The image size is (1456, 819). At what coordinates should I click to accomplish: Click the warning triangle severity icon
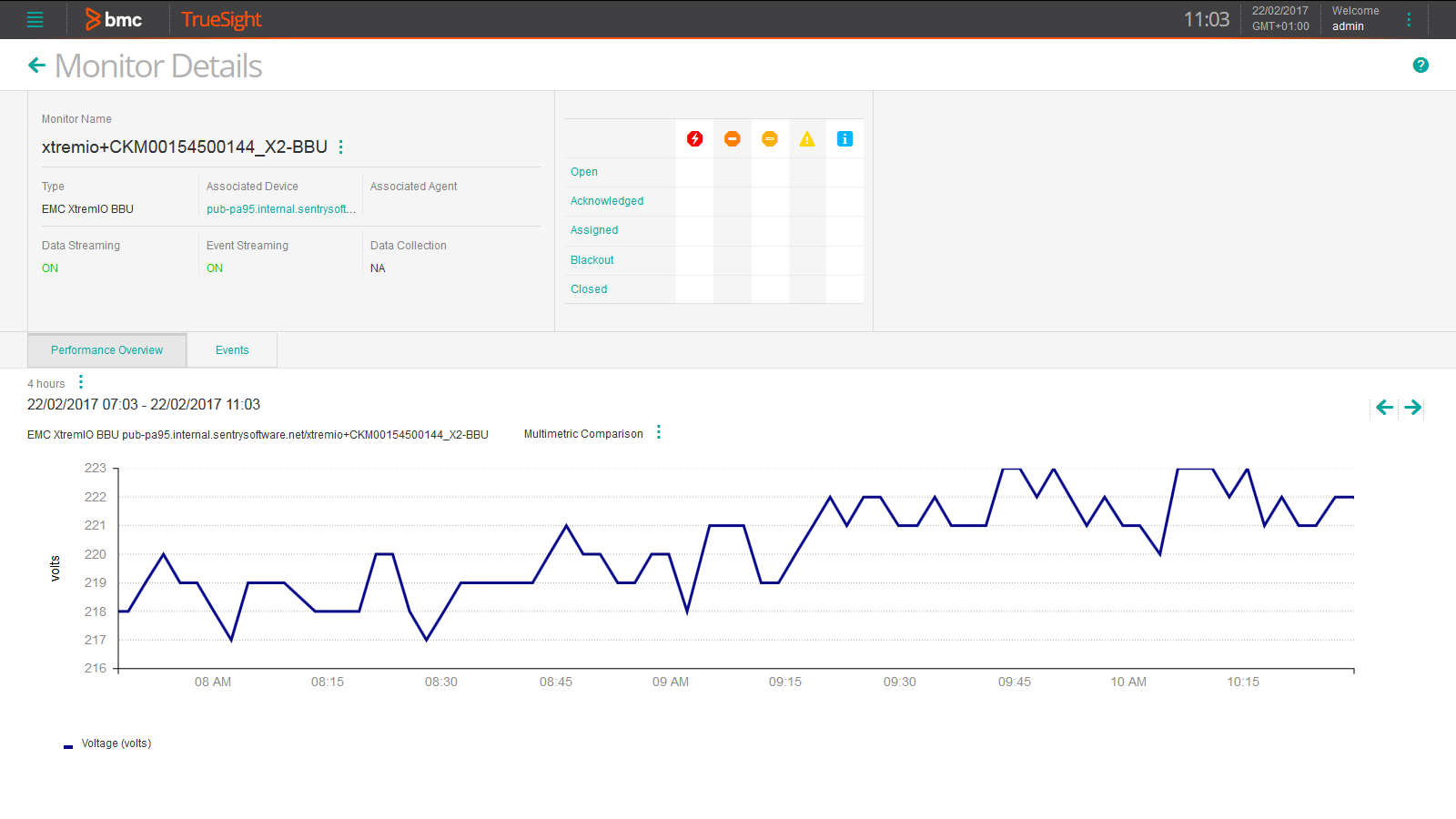click(x=807, y=138)
